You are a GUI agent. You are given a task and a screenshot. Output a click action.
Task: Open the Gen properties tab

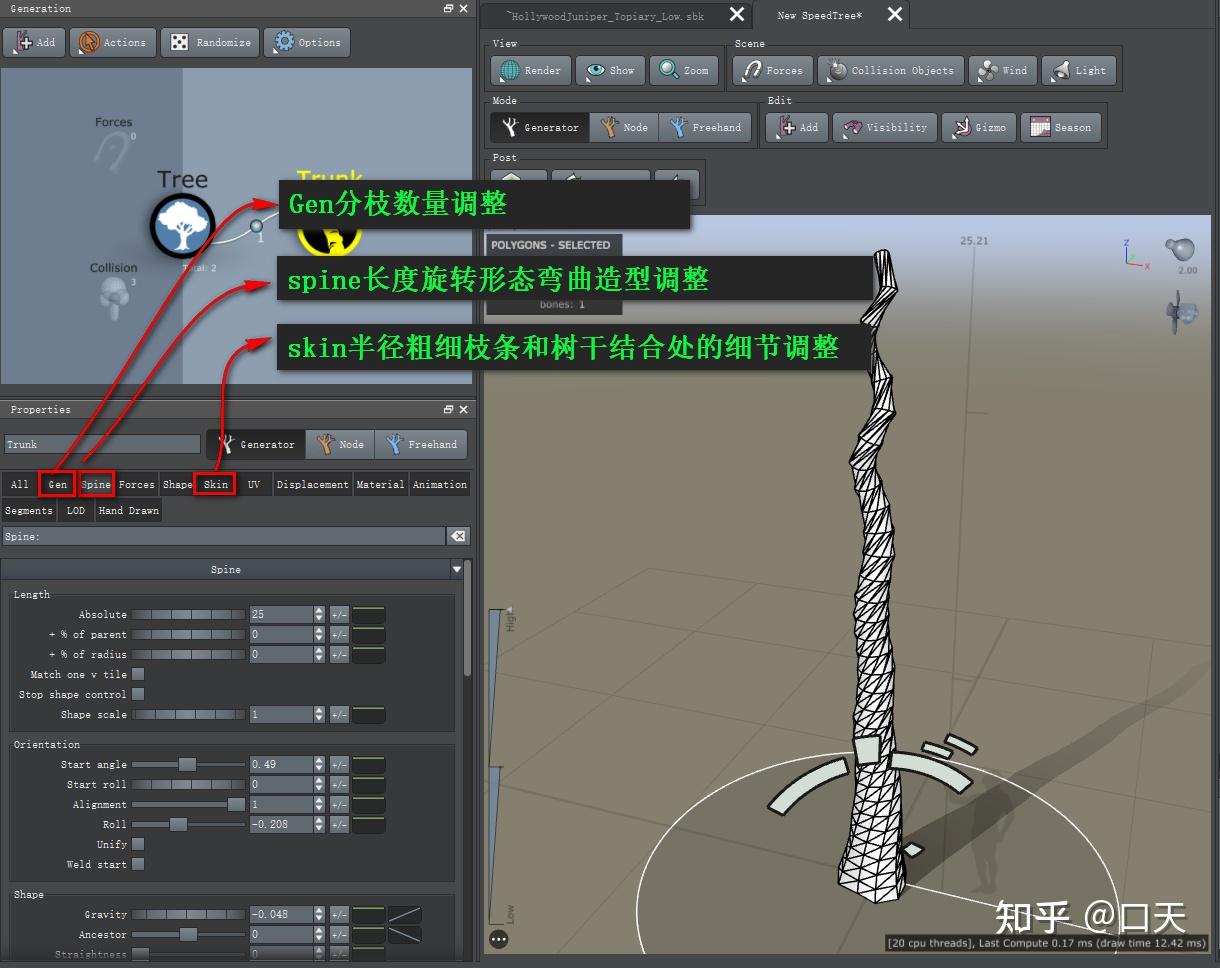[58, 484]
